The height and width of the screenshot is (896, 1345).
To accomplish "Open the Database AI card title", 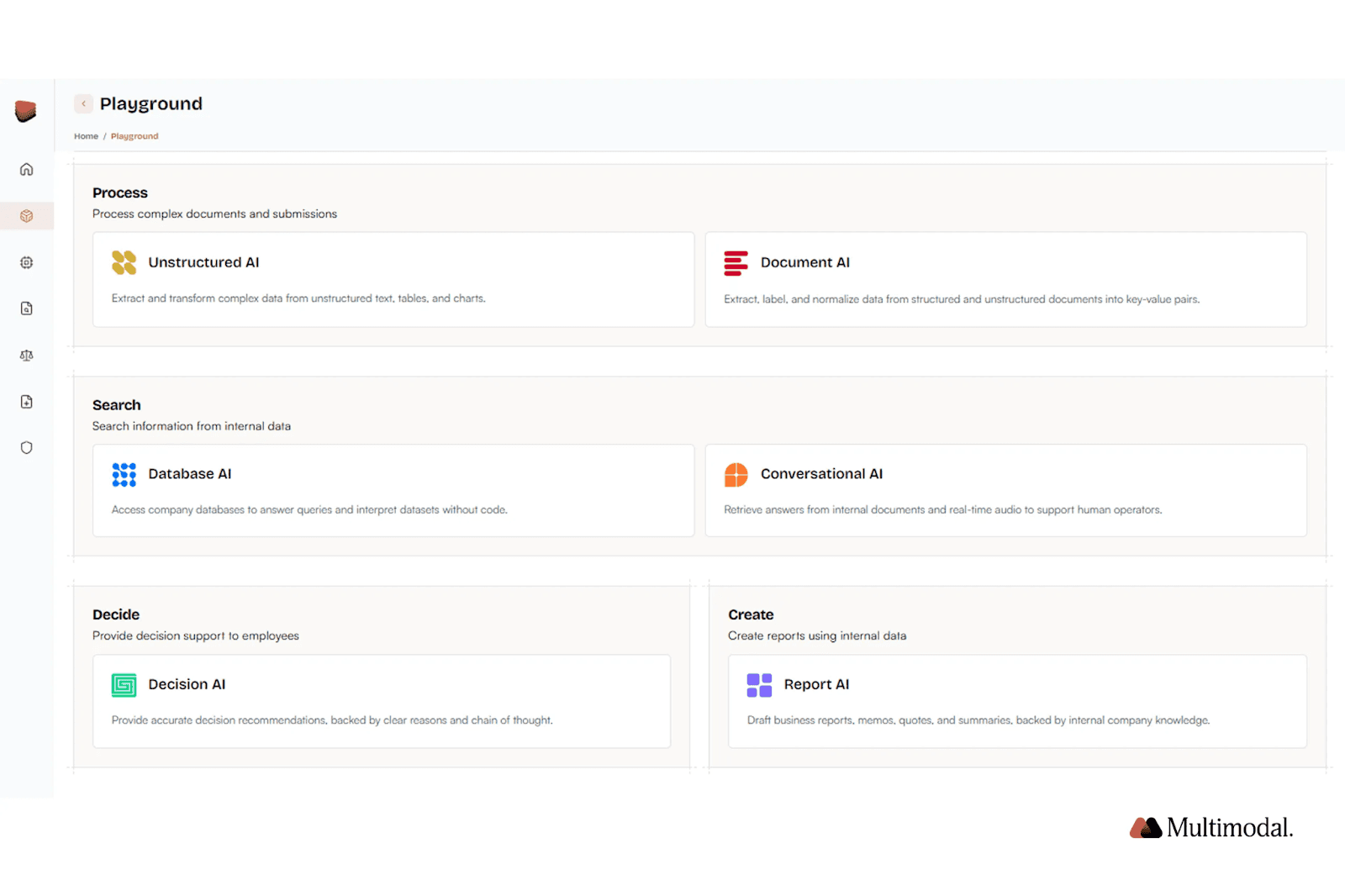I will (x=190, y=474).
